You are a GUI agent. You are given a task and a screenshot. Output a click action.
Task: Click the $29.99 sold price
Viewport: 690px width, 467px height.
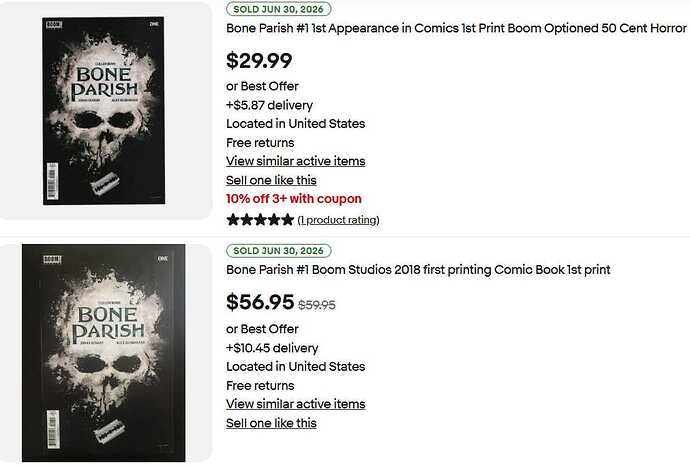tap(259, 61)
